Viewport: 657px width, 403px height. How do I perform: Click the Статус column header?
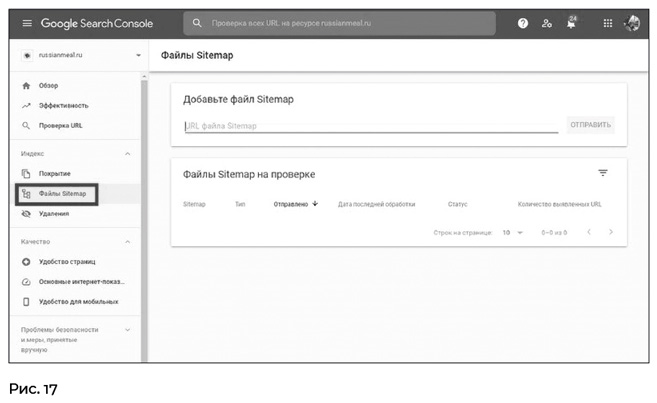coord(458,204)
